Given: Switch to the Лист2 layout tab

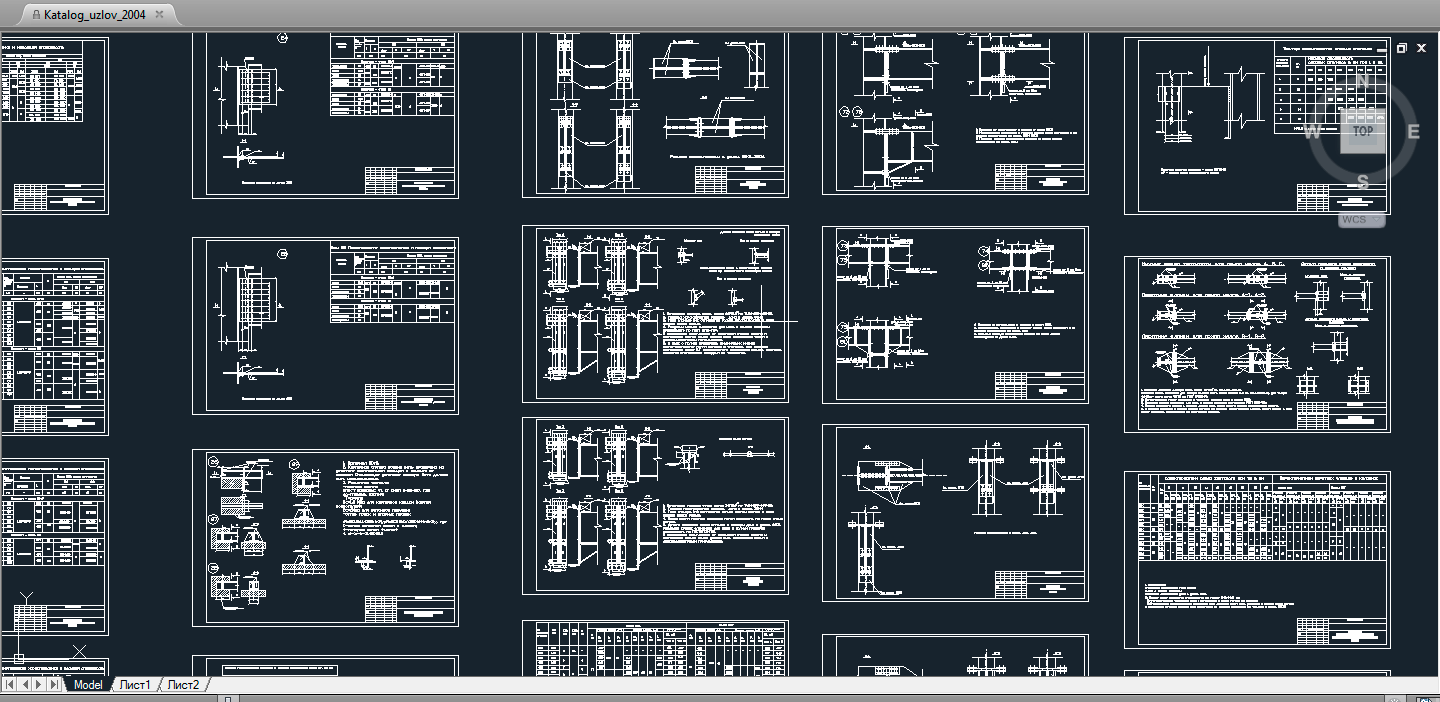Looking at the screenshot, I should tap(183, 685).
